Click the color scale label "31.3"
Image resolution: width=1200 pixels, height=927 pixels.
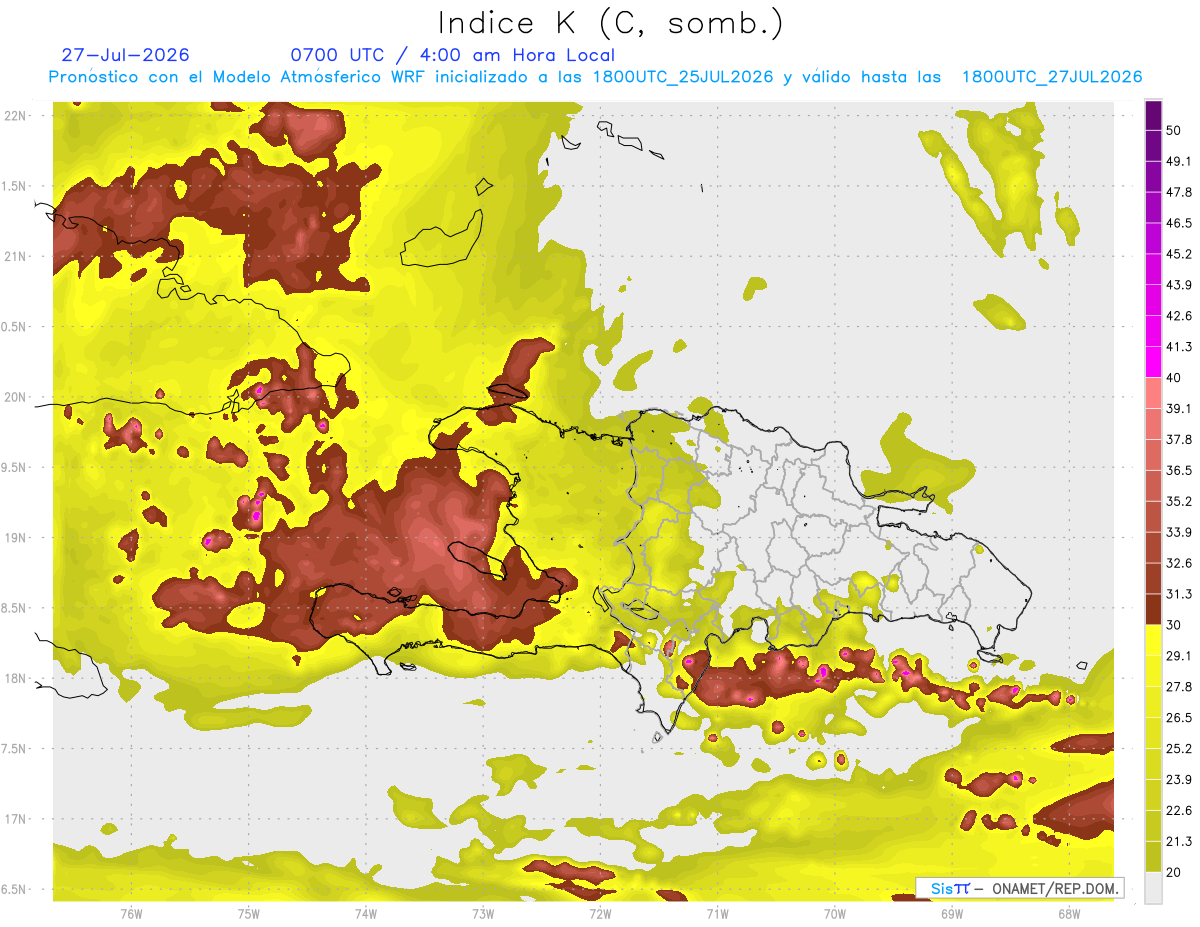coord(1179,594)
